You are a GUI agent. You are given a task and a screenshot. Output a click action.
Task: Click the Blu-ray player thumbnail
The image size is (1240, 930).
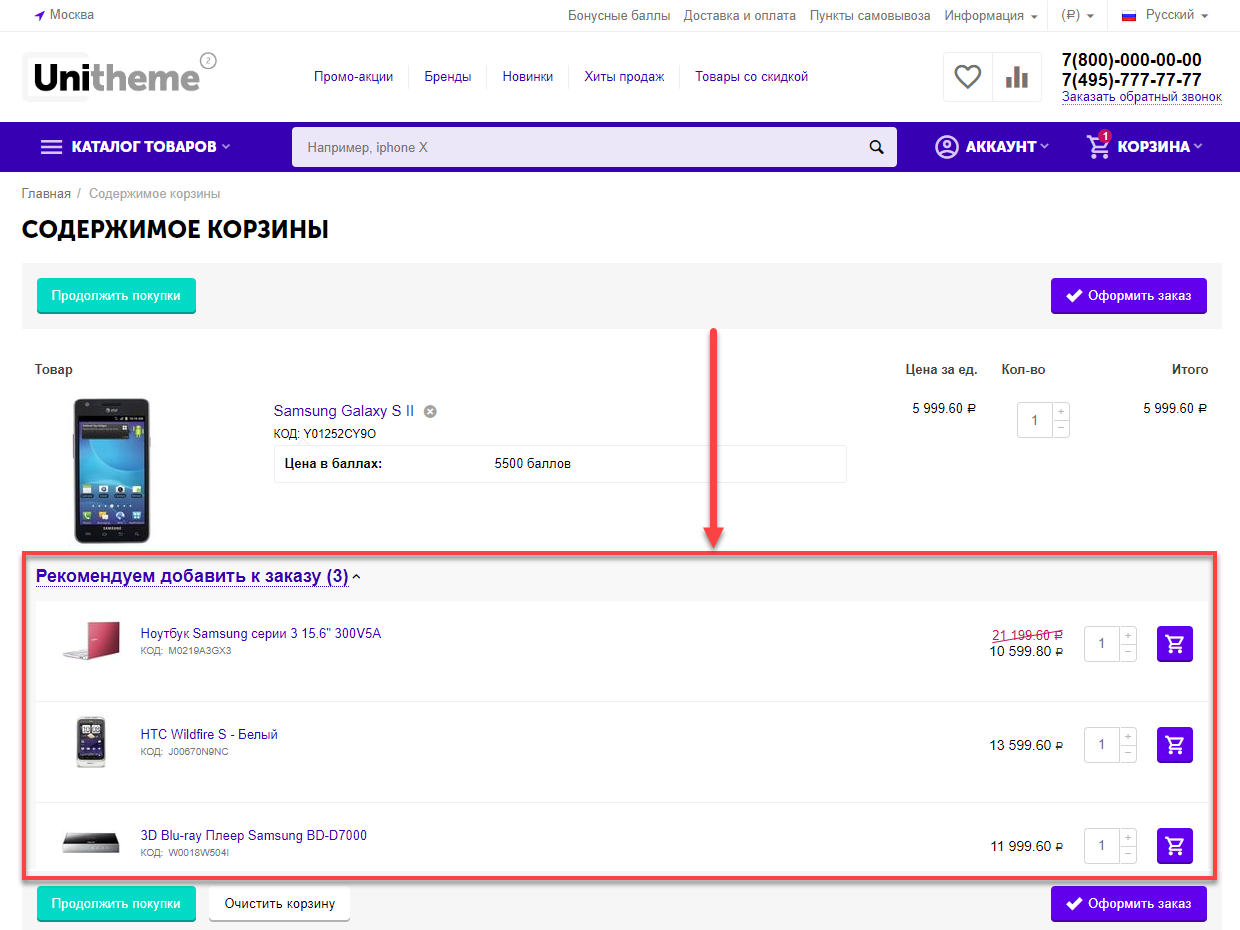[x=91, y=842]
